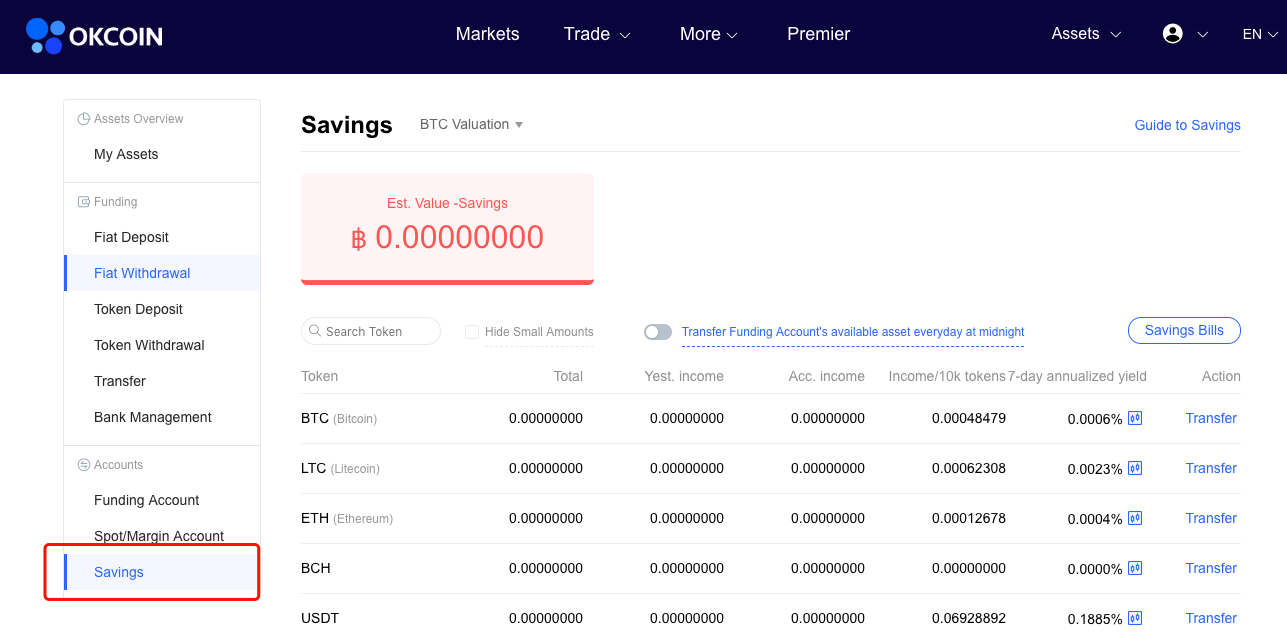Tick the Hide Small Amounts checkbox
The width and height of the screenshot is (1287, 636).
pos(472,332)
